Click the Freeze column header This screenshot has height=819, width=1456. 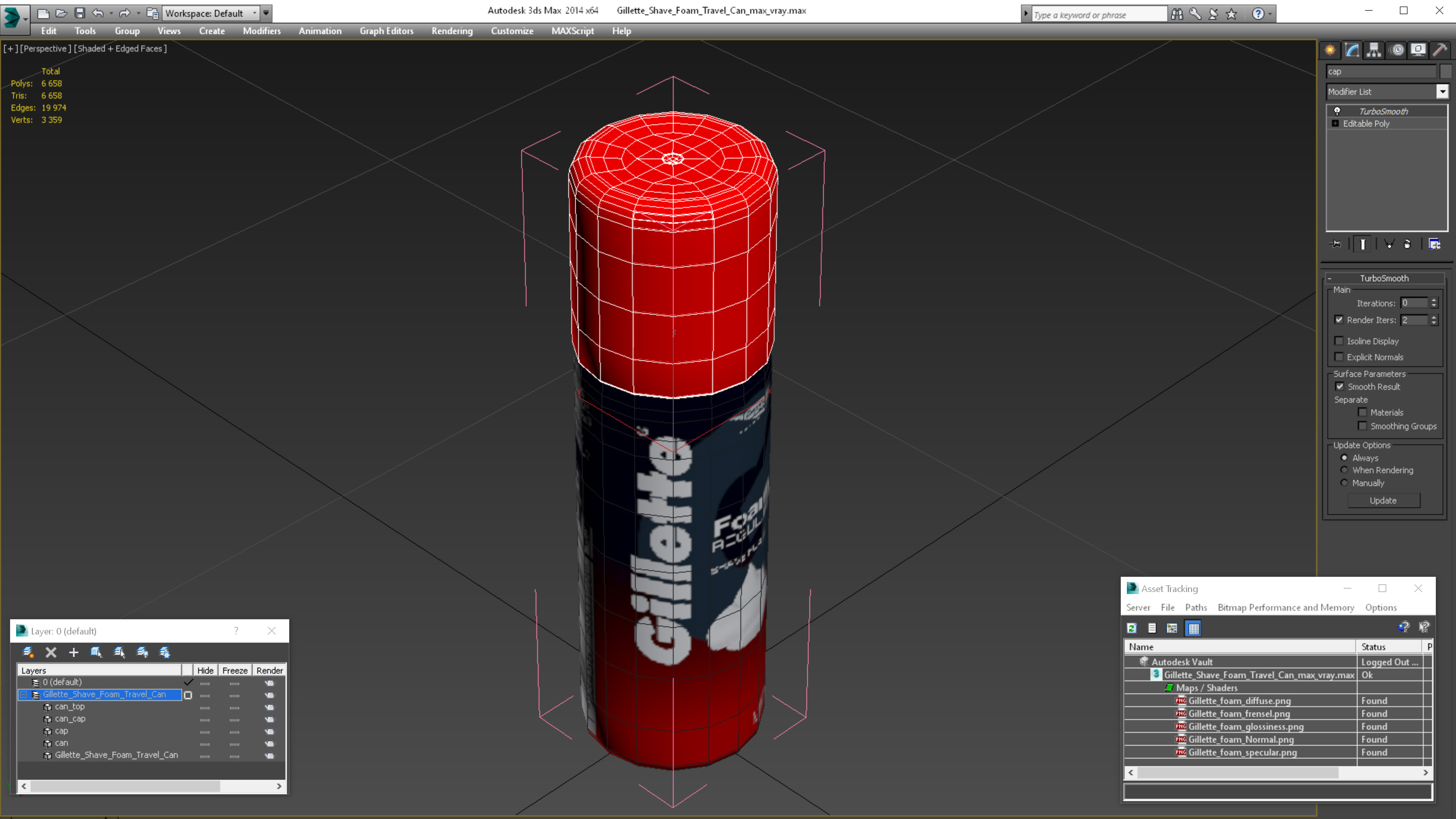tap(235, 670)
